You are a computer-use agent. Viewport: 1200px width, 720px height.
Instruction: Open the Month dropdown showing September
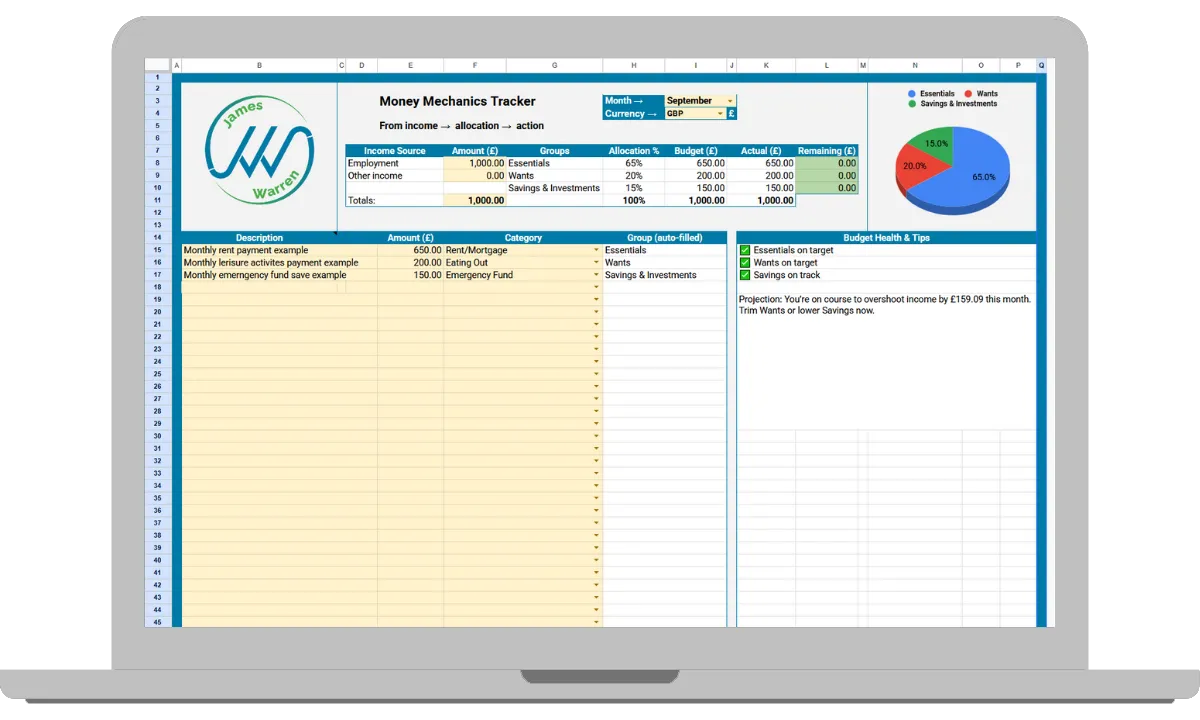700,100
